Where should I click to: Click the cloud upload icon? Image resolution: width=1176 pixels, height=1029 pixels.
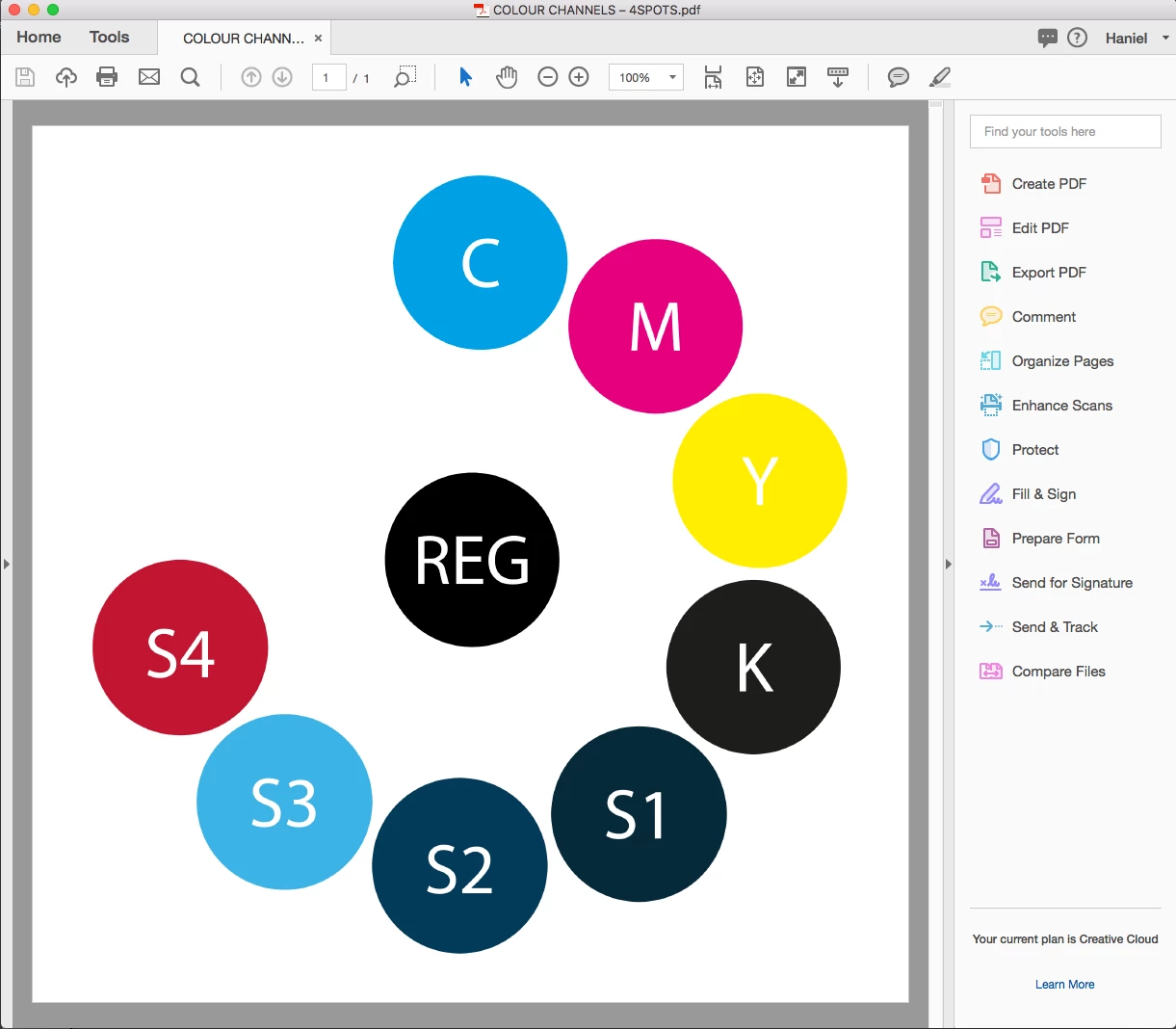click(66, 77)
